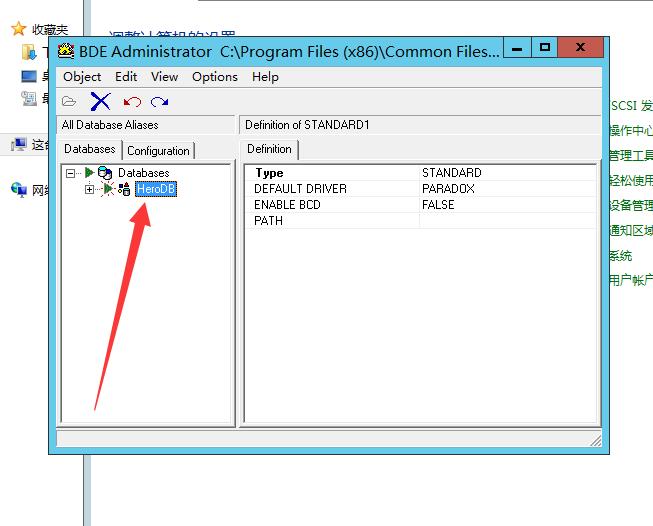This screenshot has height=526, width=653.
Task: Click the favorites star icon in Explorer
Action: [x=18, y=30]
